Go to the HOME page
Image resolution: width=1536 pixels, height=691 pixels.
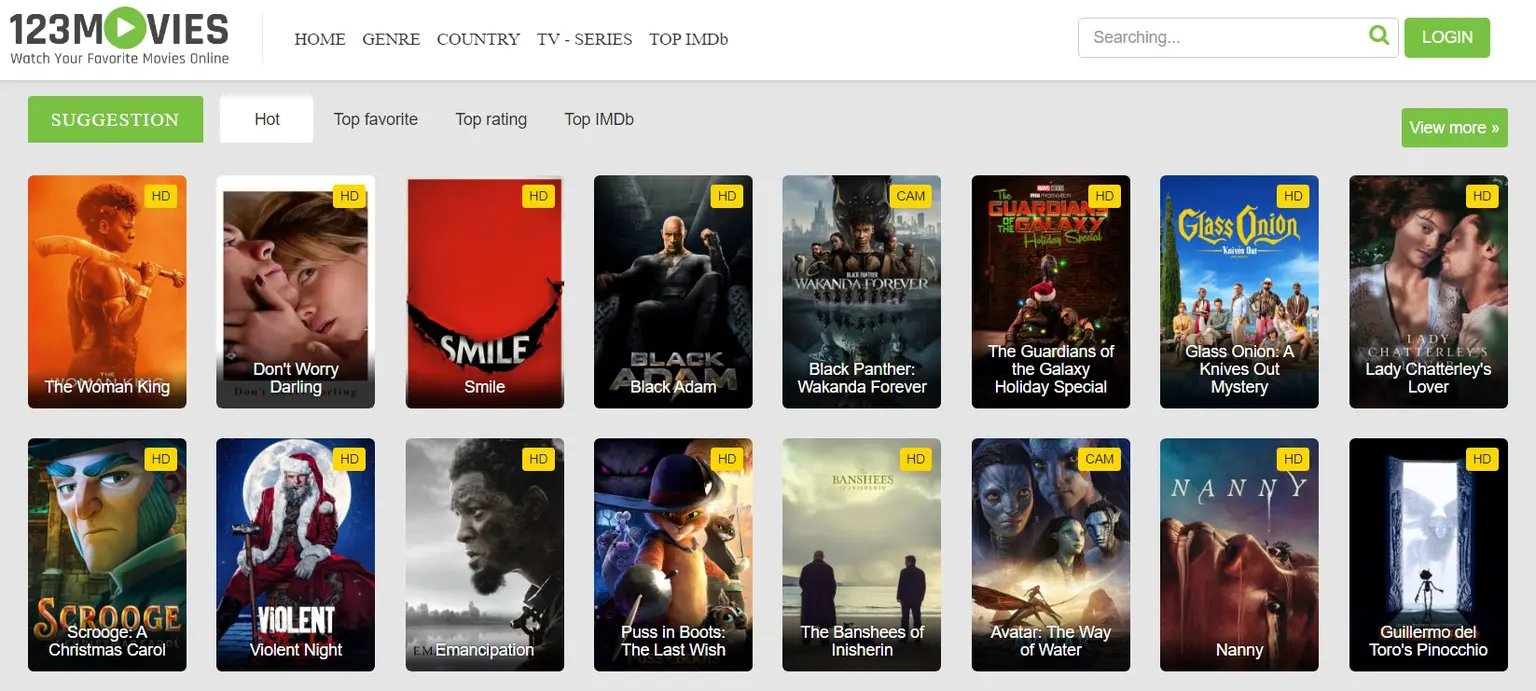coord(319,39)
